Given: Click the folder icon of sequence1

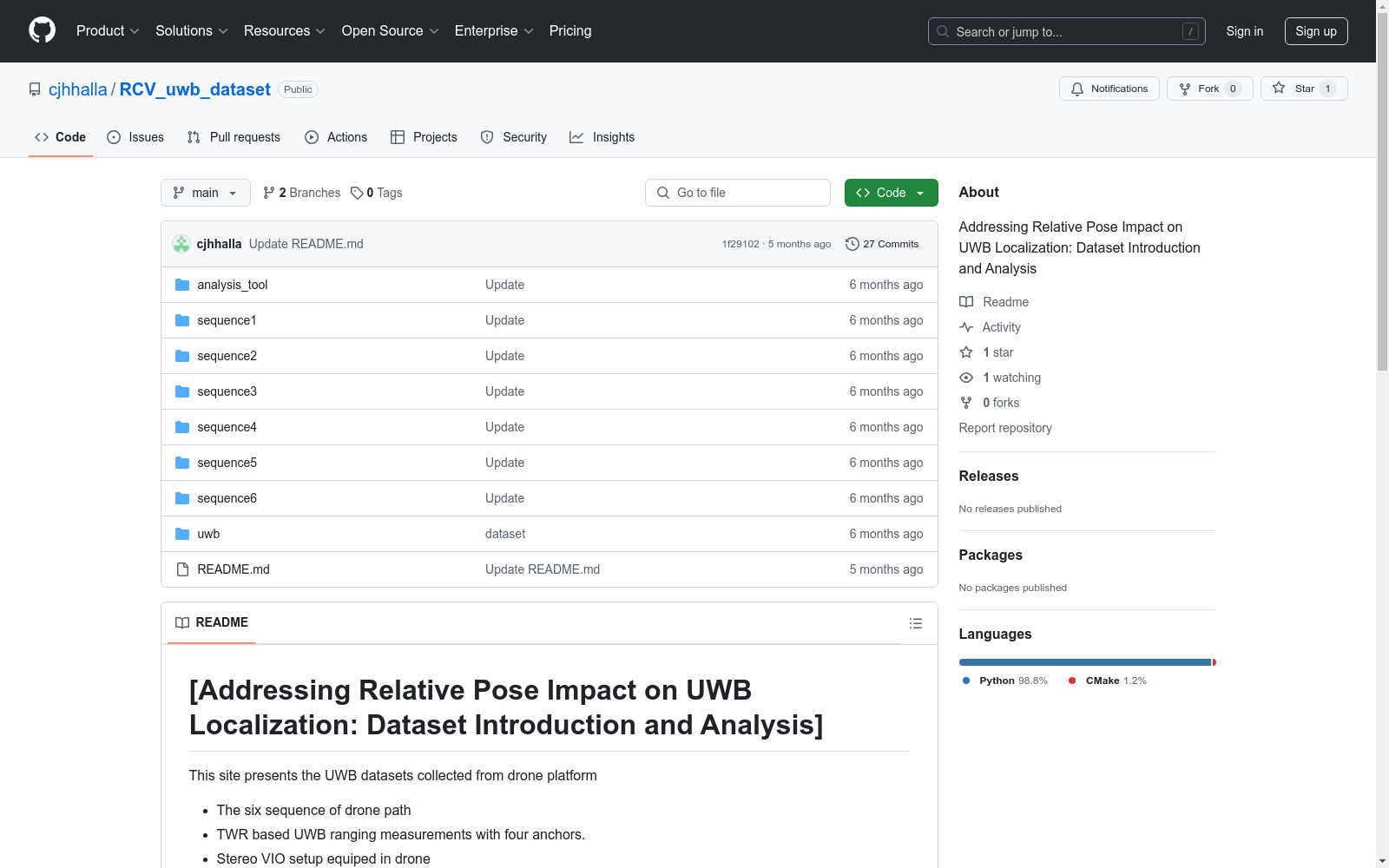Looking at the screenshot, I should (182, 320).
